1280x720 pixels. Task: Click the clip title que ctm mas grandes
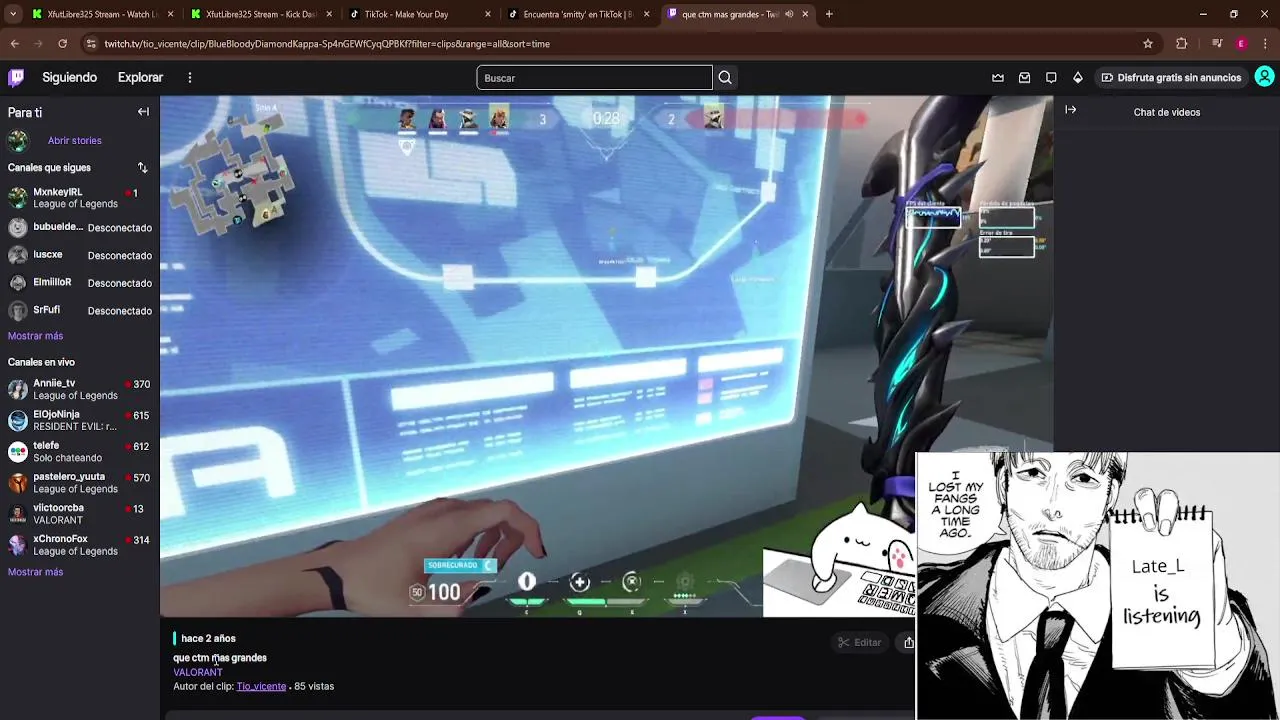pyautogui.click(x=220, y=658)
